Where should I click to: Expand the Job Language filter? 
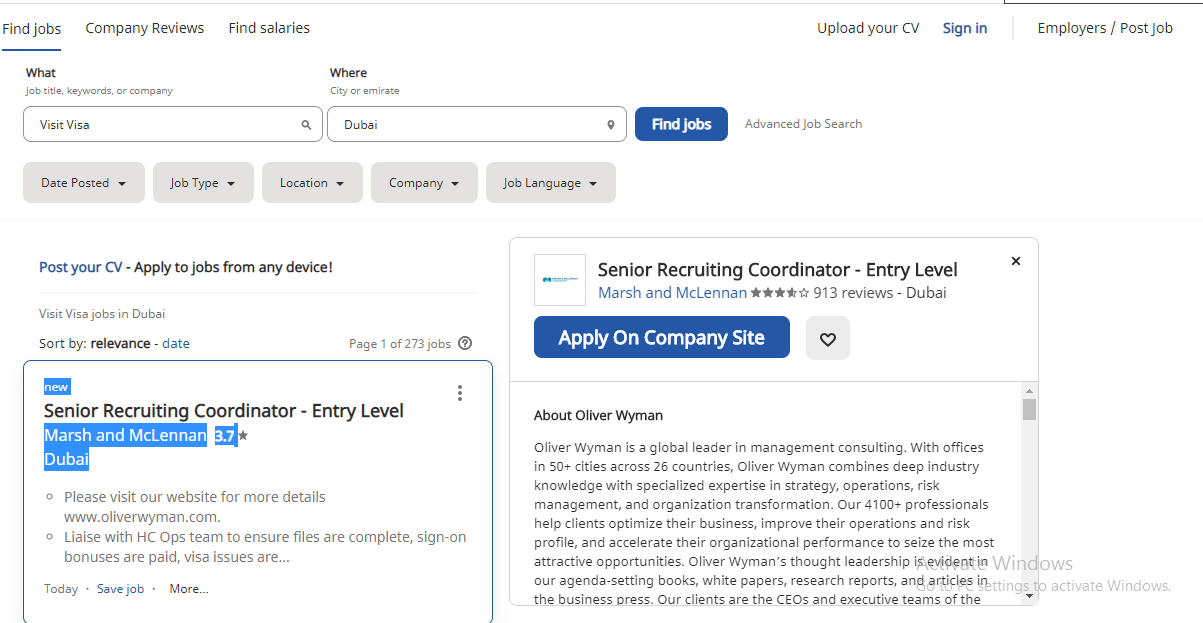tap(551, 183)
